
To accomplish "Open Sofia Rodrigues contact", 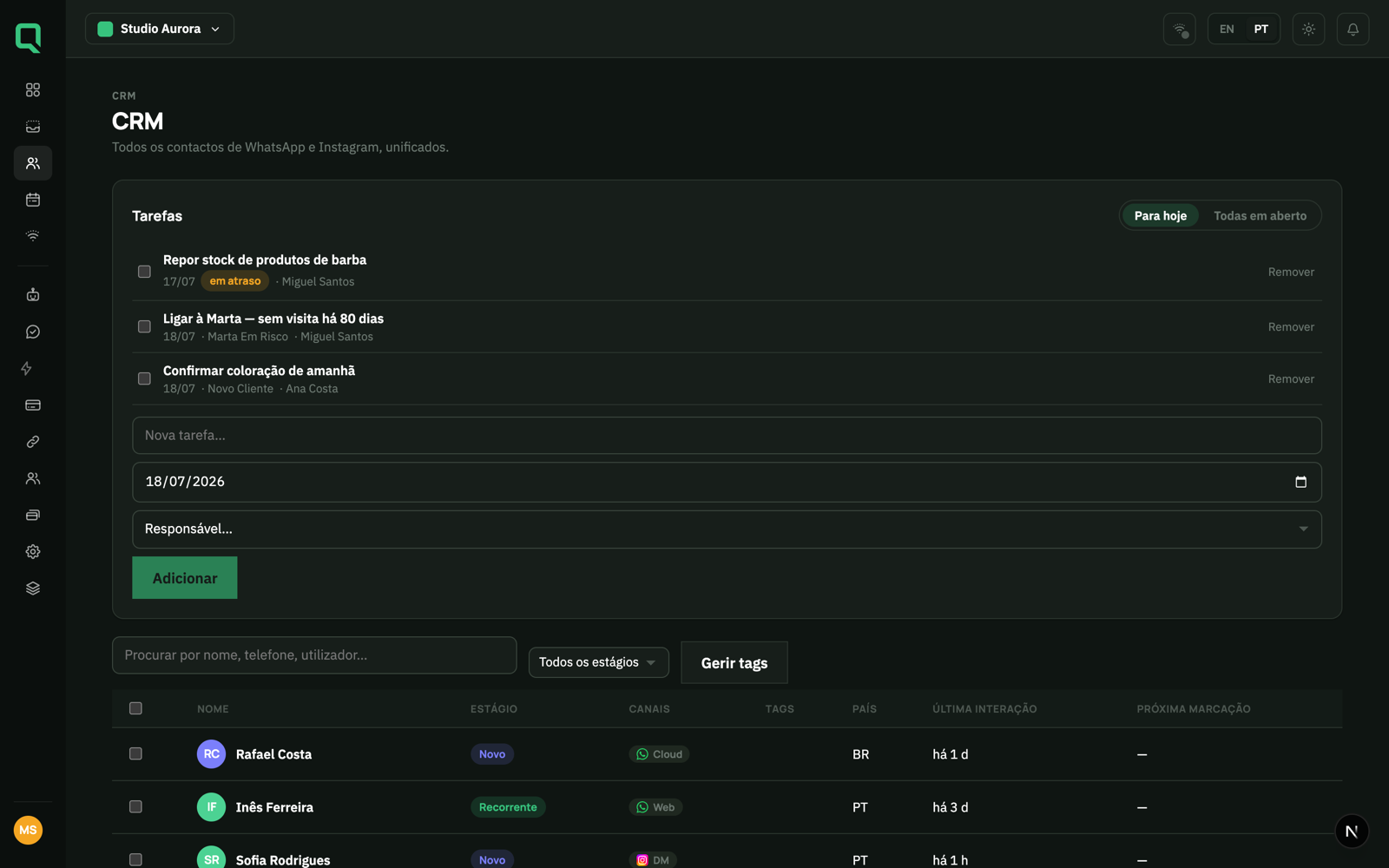I will (x=283, y=860).
